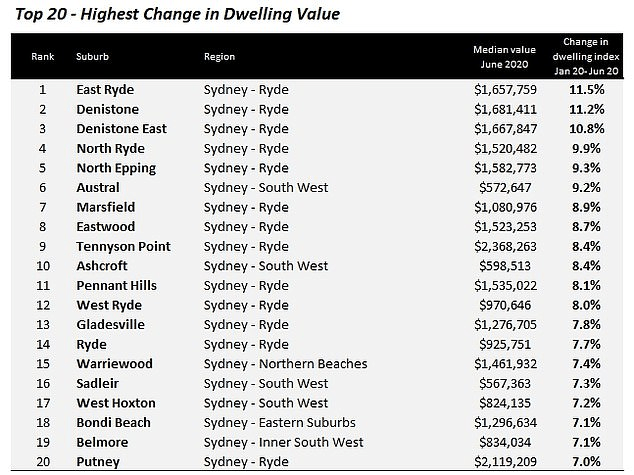634x475 pixels.
Task: Select the Pennant Hills suburb cell
Action: click(116, 286)
